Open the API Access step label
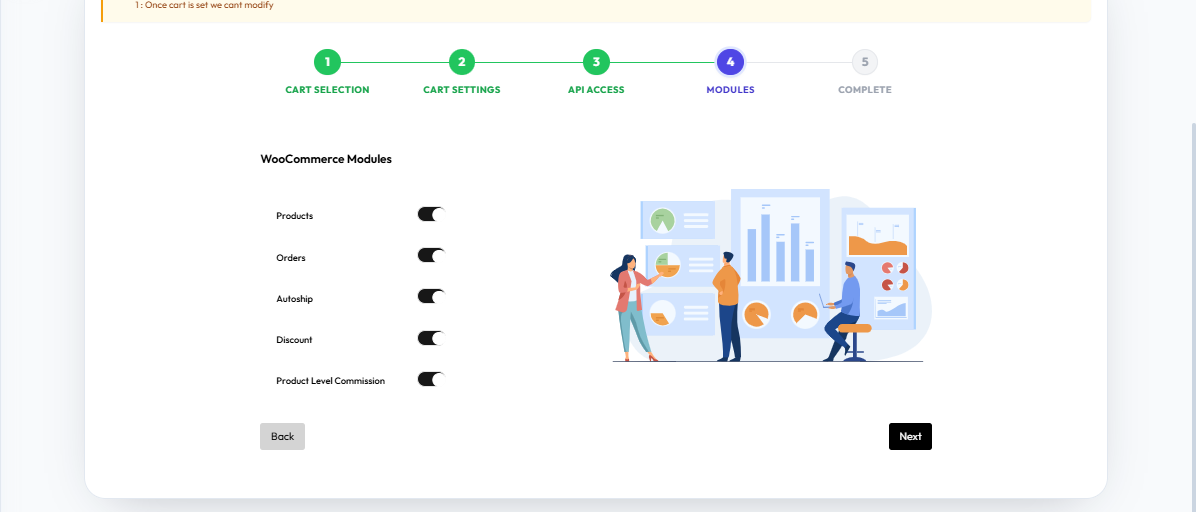1196x512 pixels. click(596, 90)
